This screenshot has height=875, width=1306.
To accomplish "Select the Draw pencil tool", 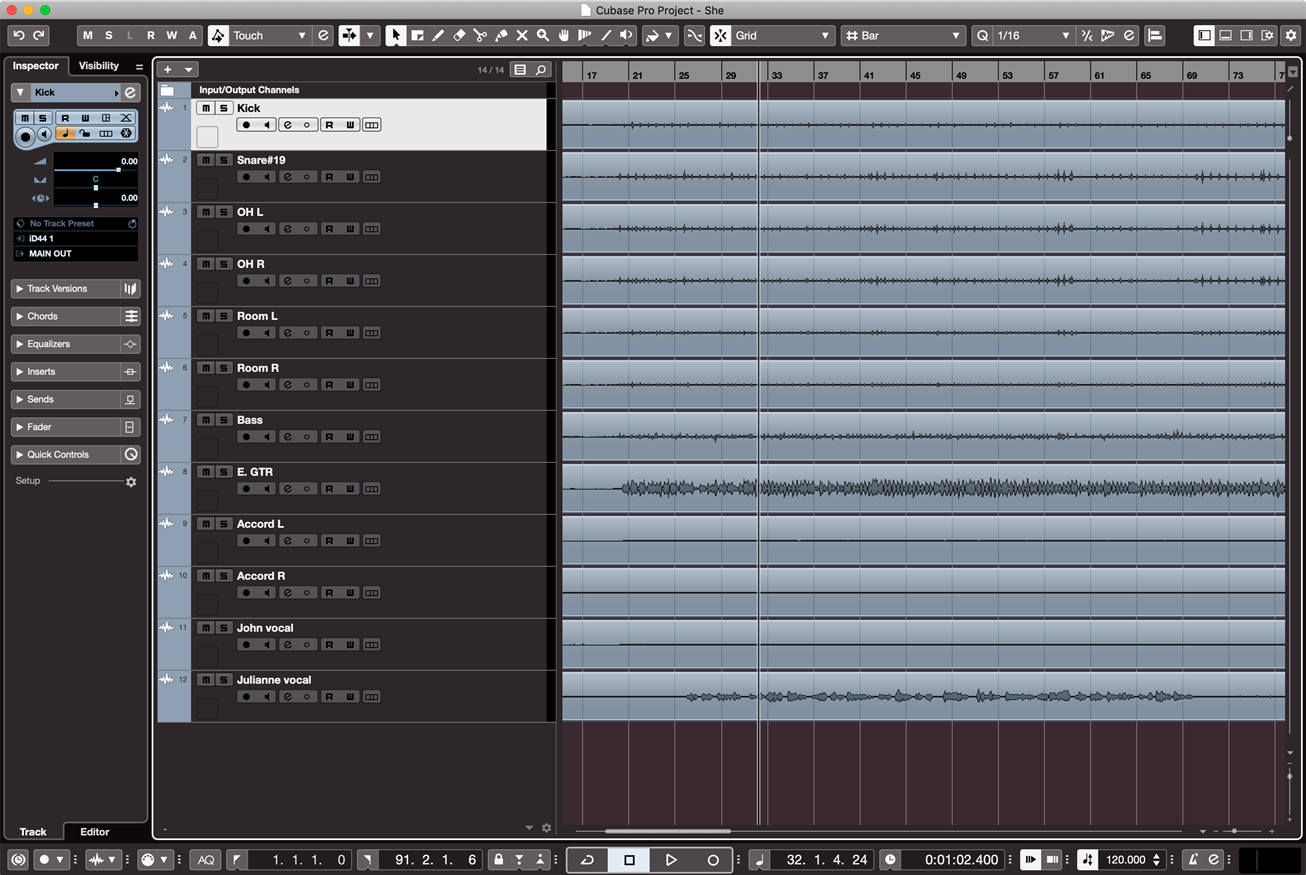I will coord(438,35).
